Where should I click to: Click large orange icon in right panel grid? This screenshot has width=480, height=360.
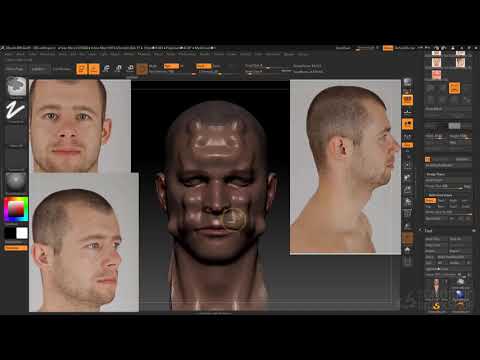pos(454,88)
